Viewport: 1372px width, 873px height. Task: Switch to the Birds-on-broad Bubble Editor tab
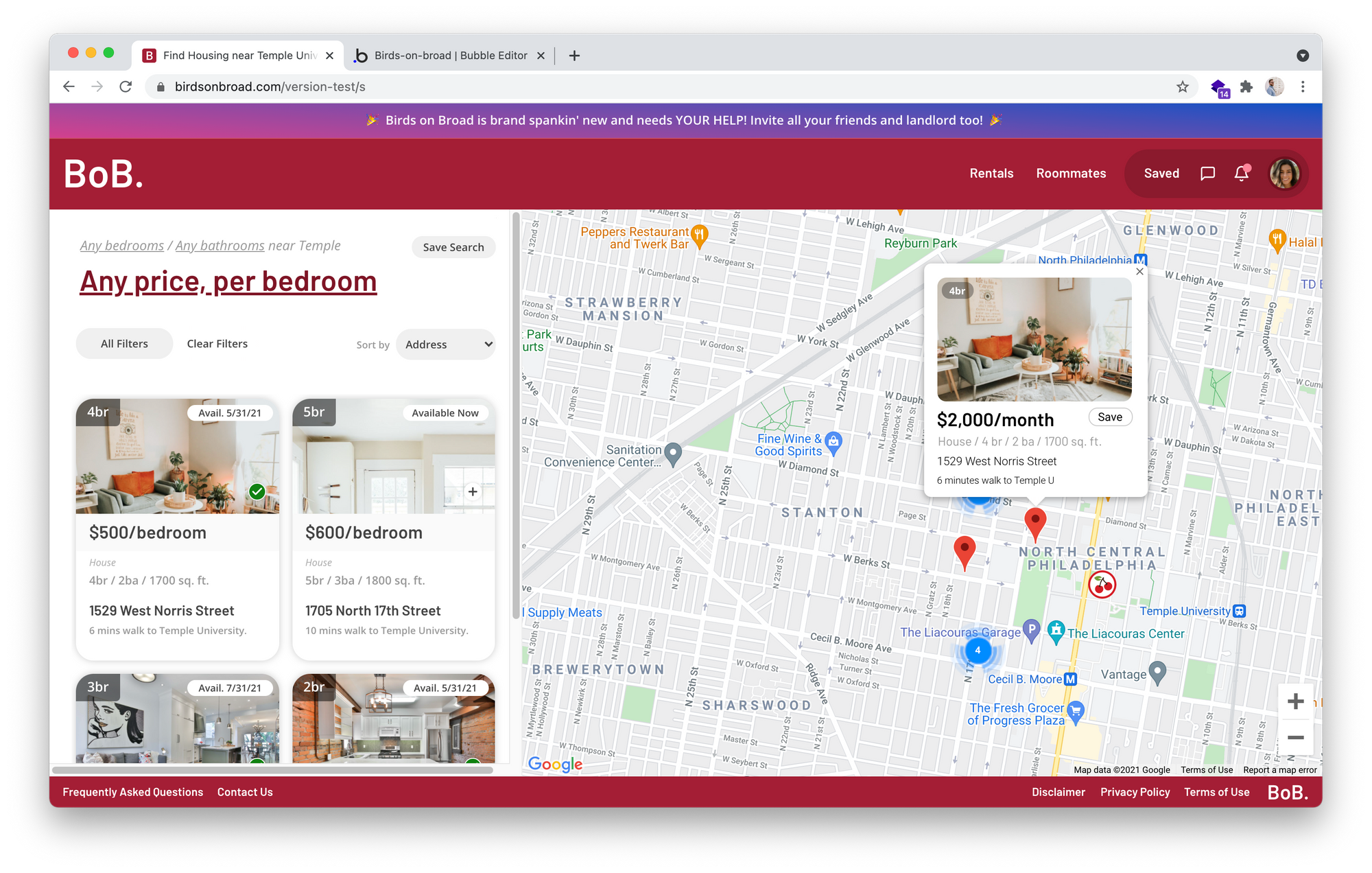[450, 56]
